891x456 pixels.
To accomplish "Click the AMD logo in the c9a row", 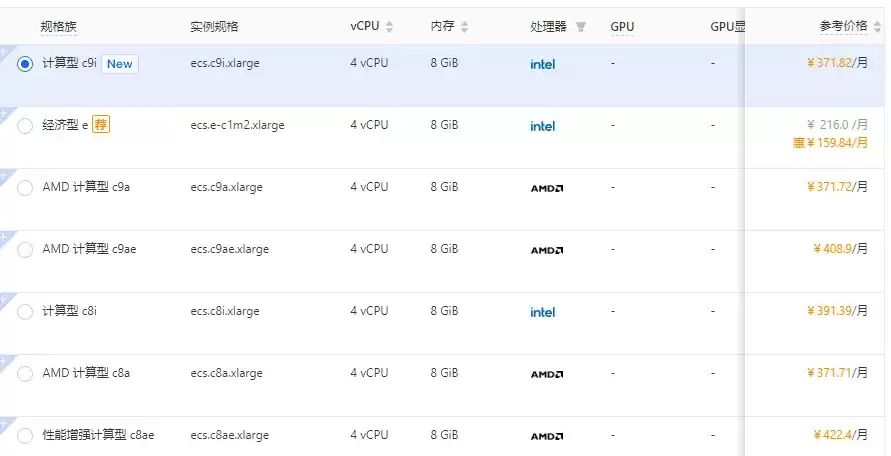I will 547,188.
